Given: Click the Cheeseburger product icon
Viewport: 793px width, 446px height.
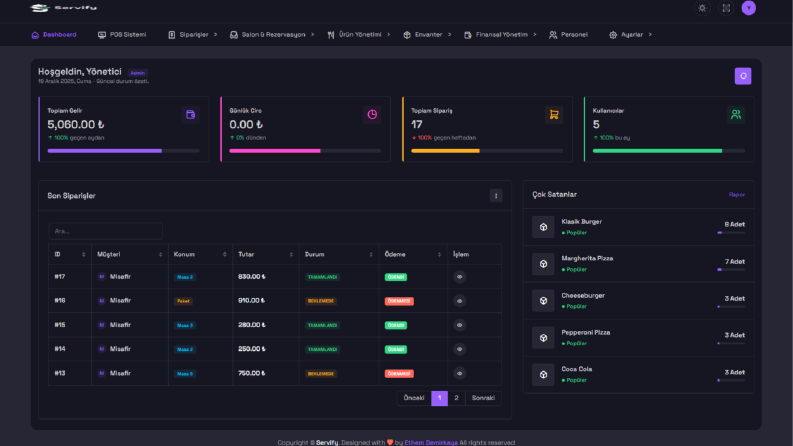Looking at the screenshot, I should [543, 301].
